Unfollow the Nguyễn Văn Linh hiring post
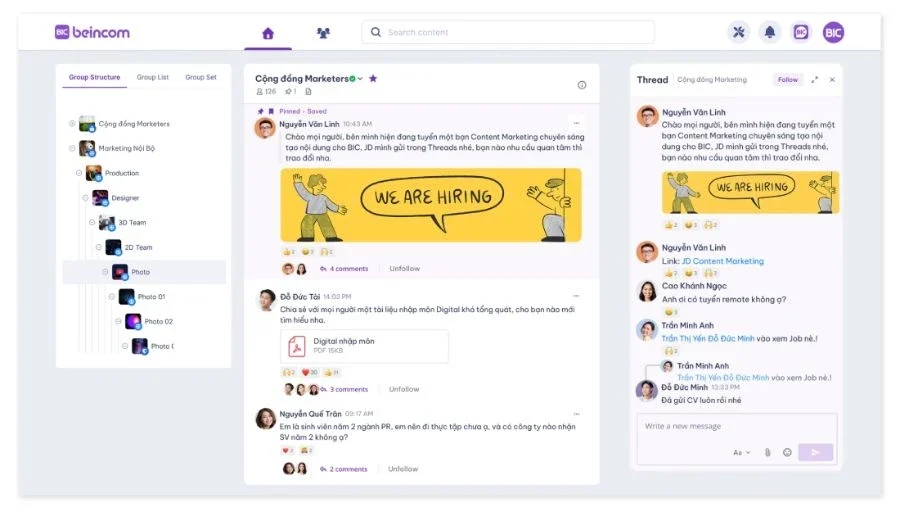 [405, 269]
